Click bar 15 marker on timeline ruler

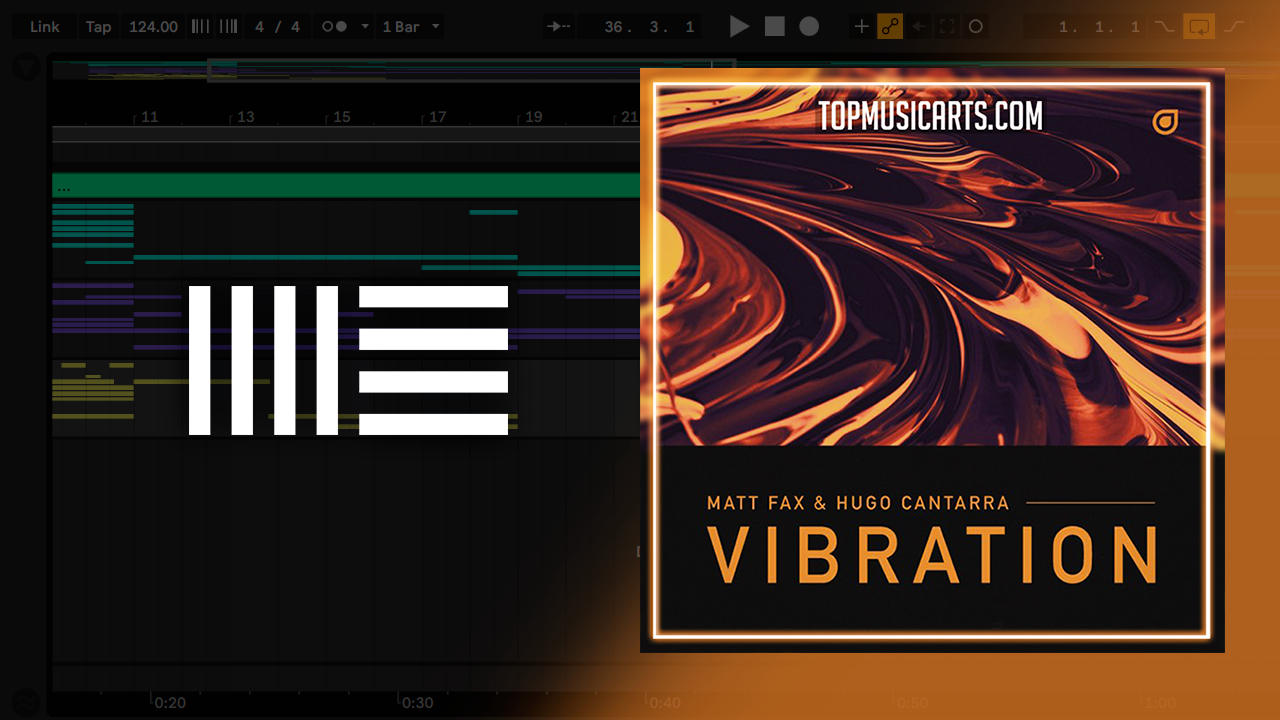click(x=341, y=117)
